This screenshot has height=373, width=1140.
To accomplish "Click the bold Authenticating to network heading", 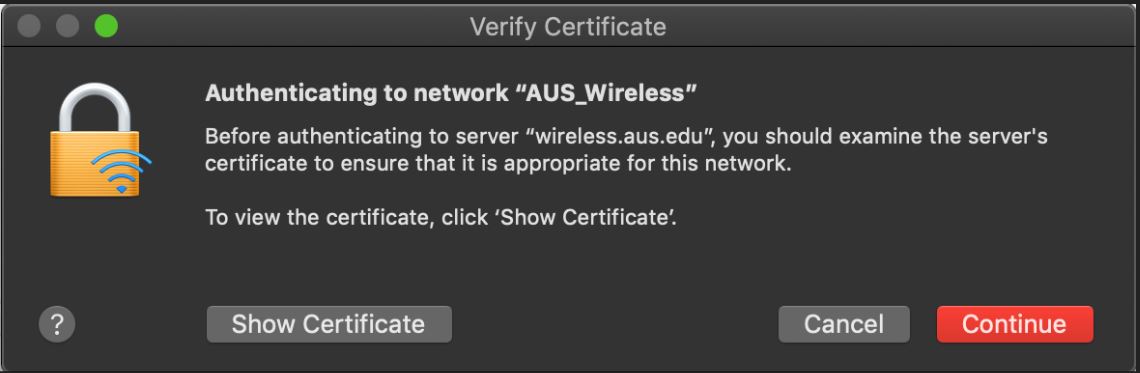I will tap(451, 92).
